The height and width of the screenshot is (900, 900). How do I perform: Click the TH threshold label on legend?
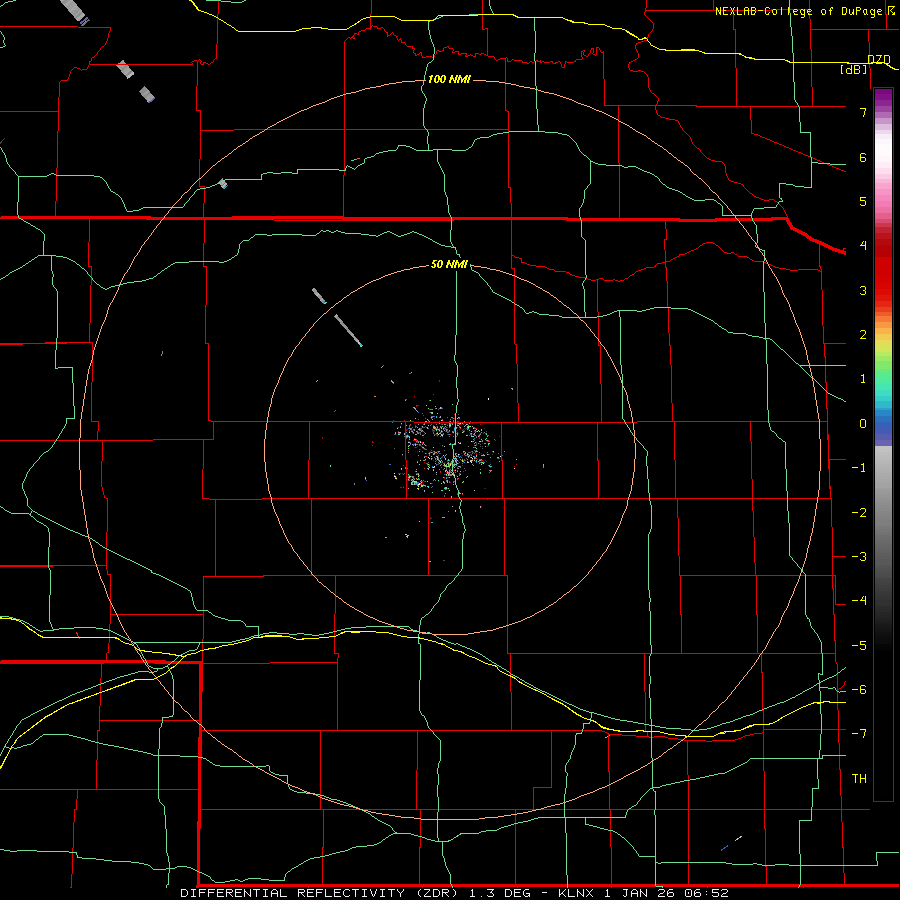pyautogui.click(x=859, y=779)
